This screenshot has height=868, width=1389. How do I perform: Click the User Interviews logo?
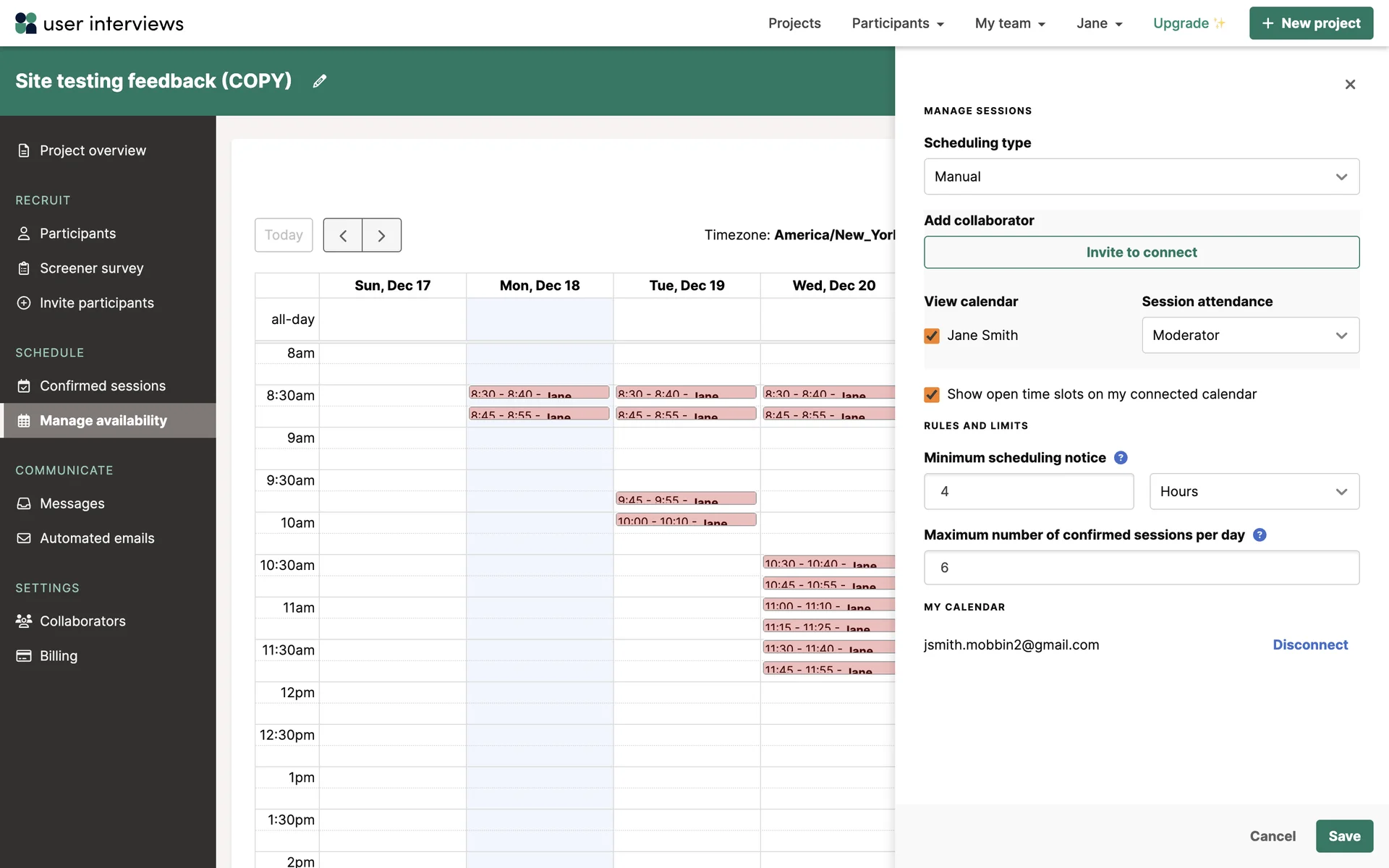[x=99, y=23]
